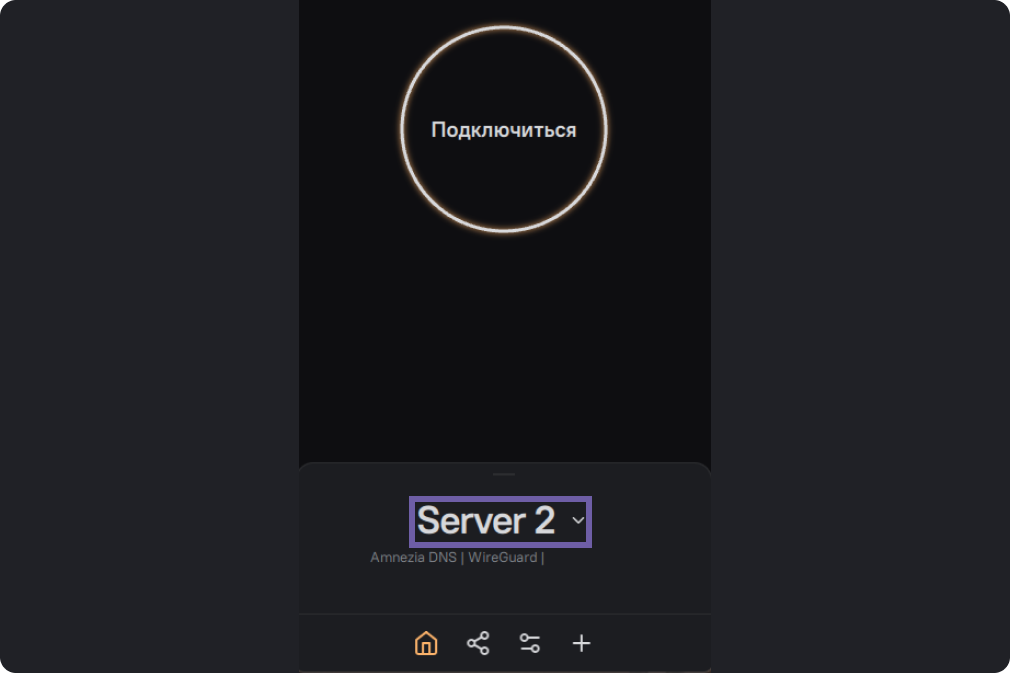Open the Share connection icon
1010x673 pixels.
[x=478, y=643]
